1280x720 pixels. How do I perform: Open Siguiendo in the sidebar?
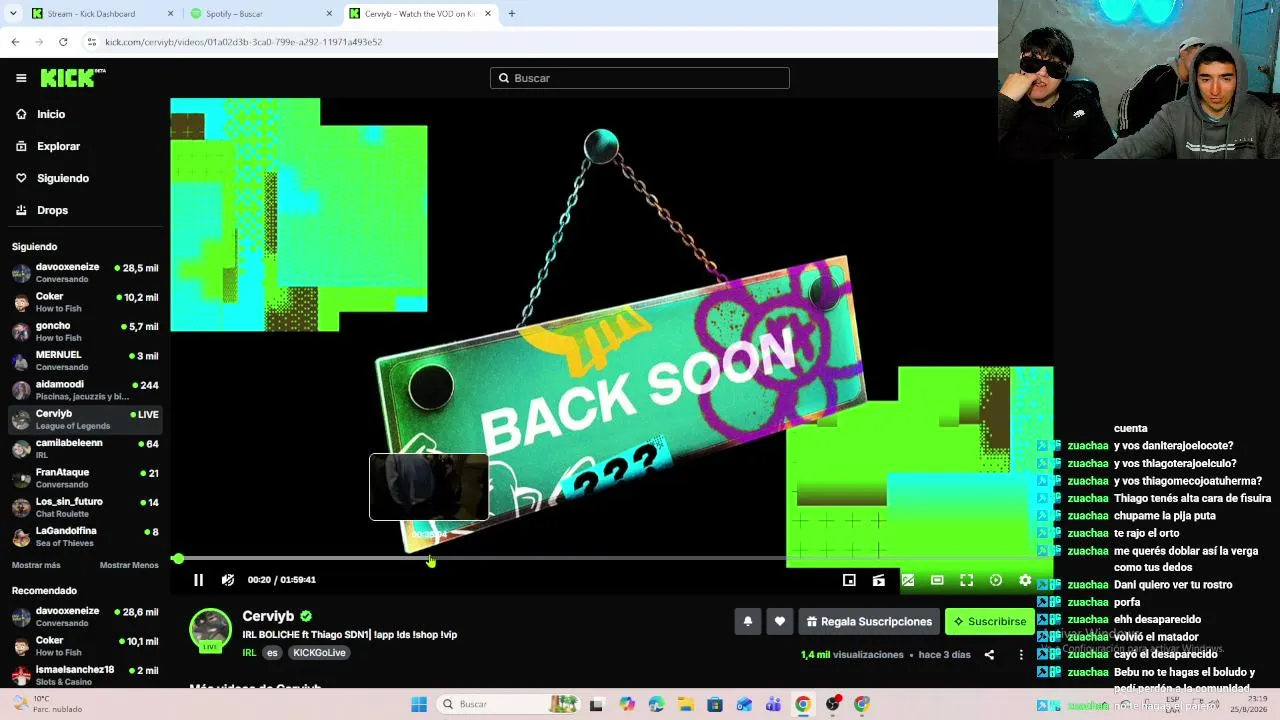(62, 178)
